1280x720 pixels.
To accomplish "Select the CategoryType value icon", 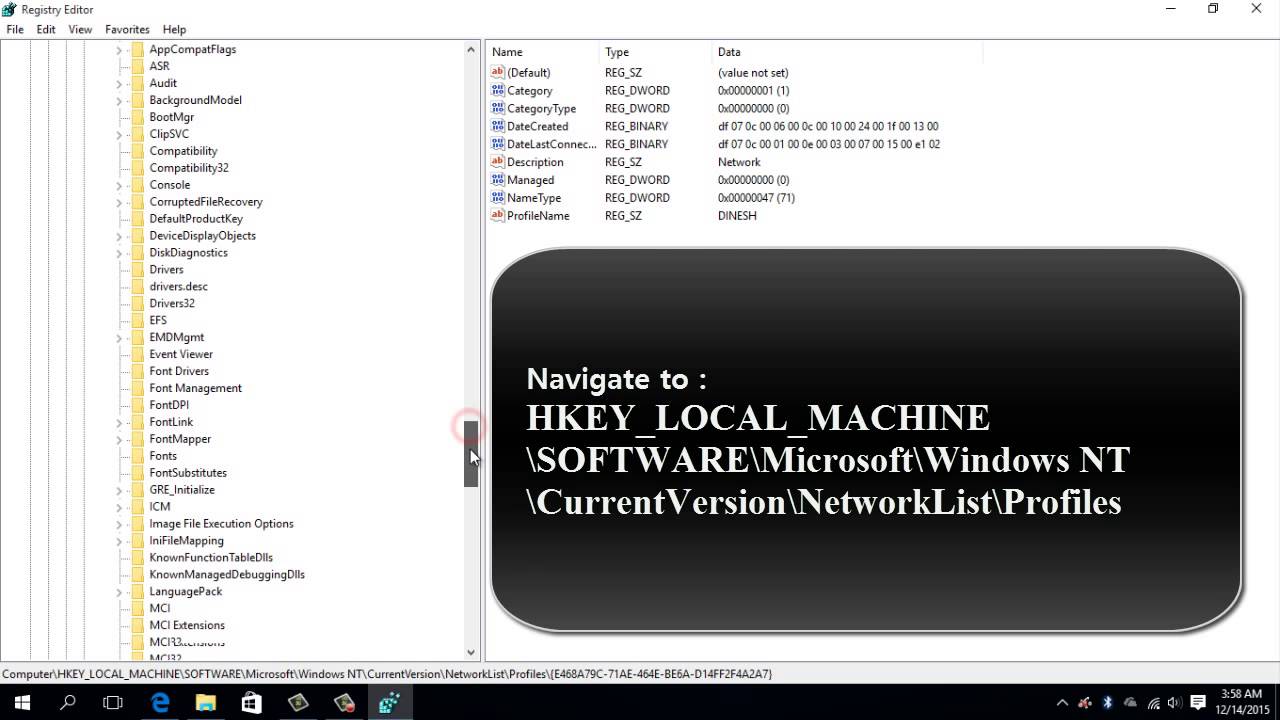I will [498, 108].
